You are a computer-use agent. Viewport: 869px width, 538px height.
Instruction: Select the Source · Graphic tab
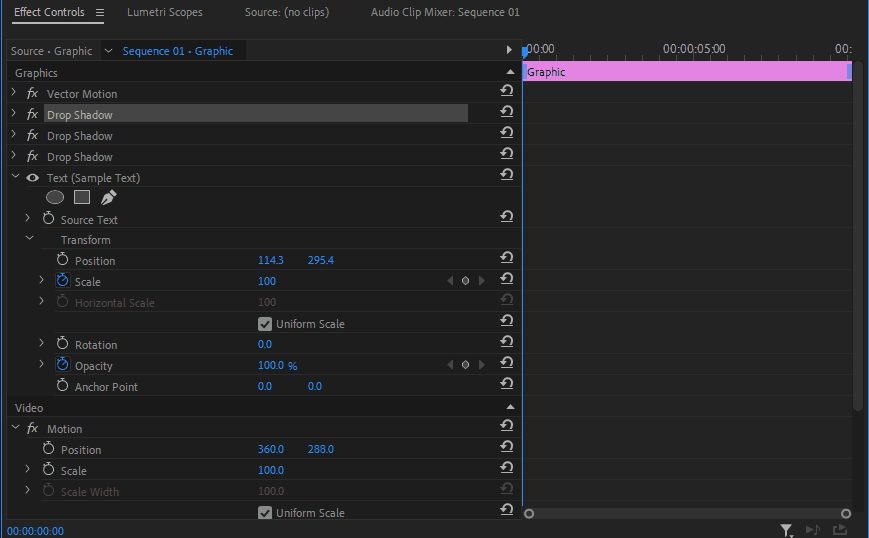52,51
